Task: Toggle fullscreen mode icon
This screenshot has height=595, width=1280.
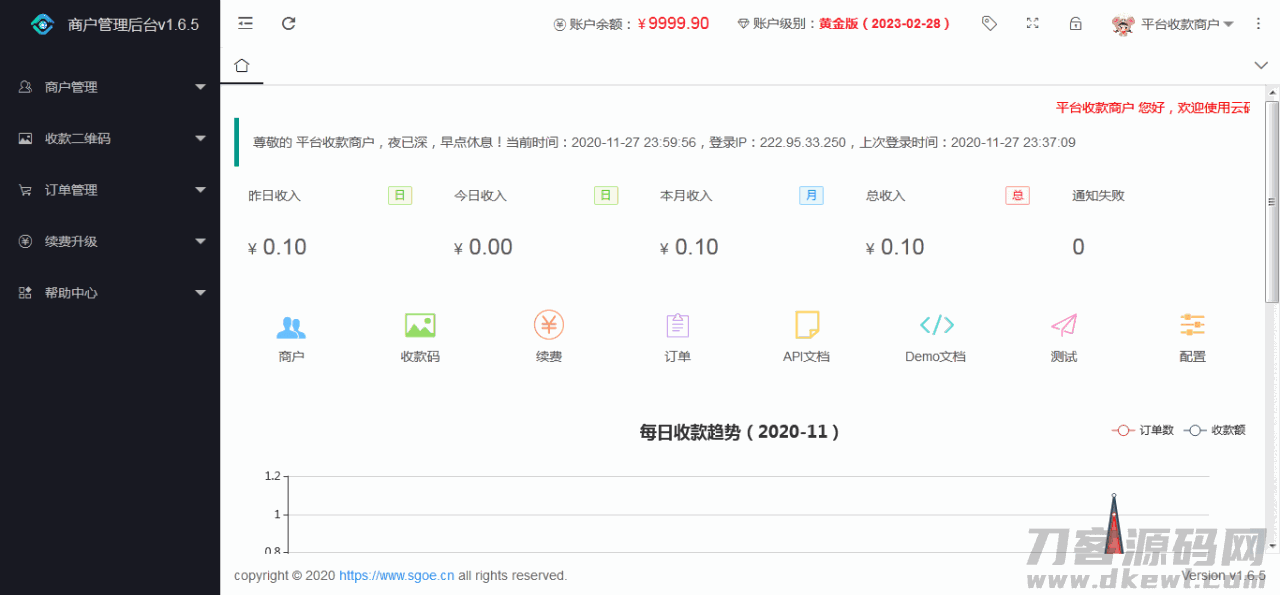Action: click(x=1033, y=23)
